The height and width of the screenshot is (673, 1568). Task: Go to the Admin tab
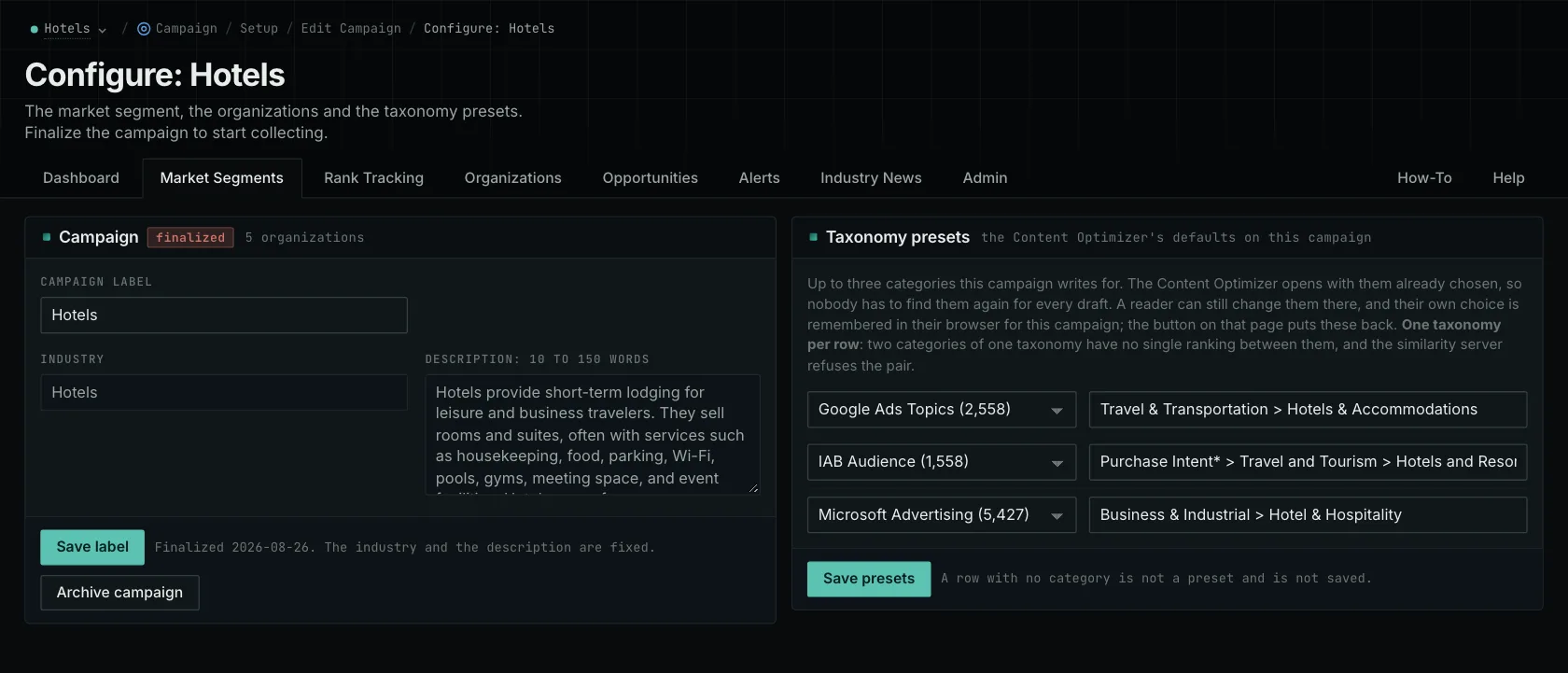pyautogui.click(x=985, y=178)
